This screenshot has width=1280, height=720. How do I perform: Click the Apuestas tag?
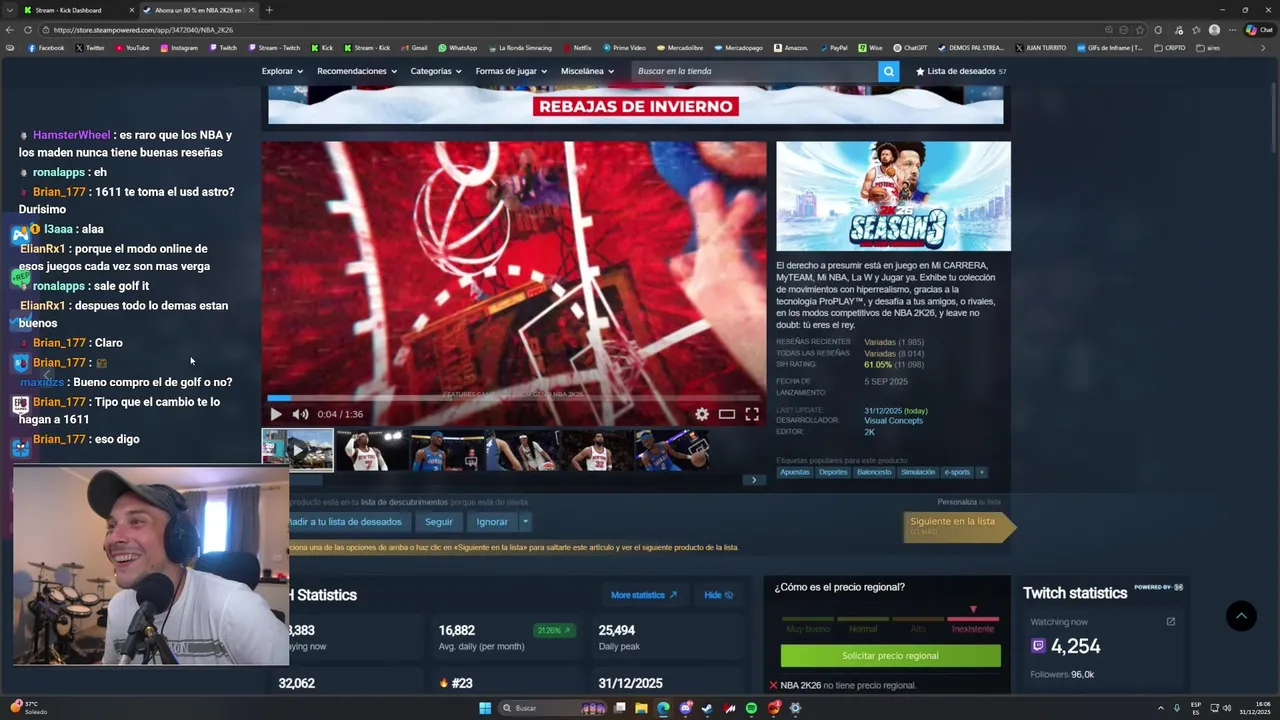point(795,472)
